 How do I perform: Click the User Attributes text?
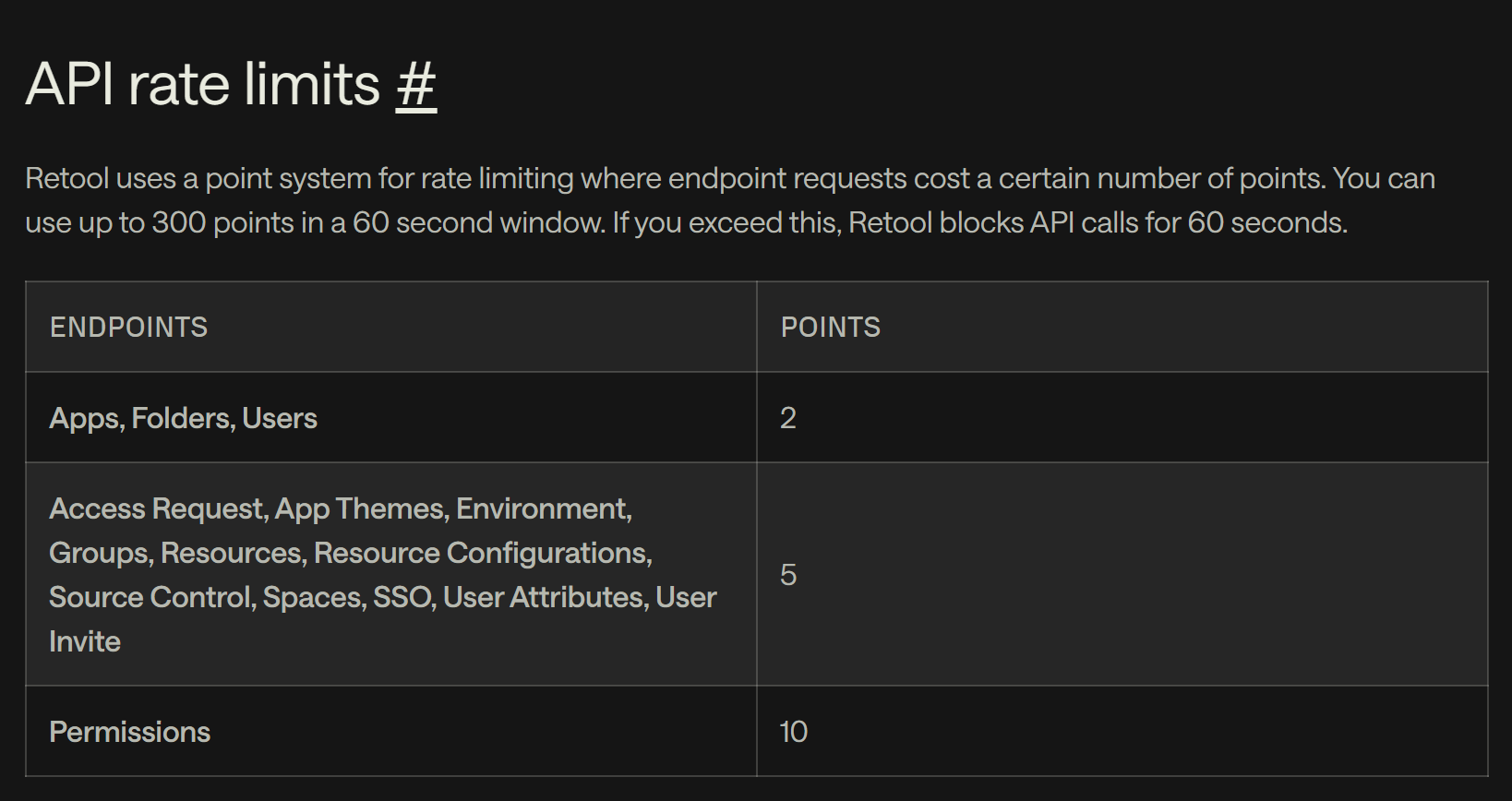543,597
